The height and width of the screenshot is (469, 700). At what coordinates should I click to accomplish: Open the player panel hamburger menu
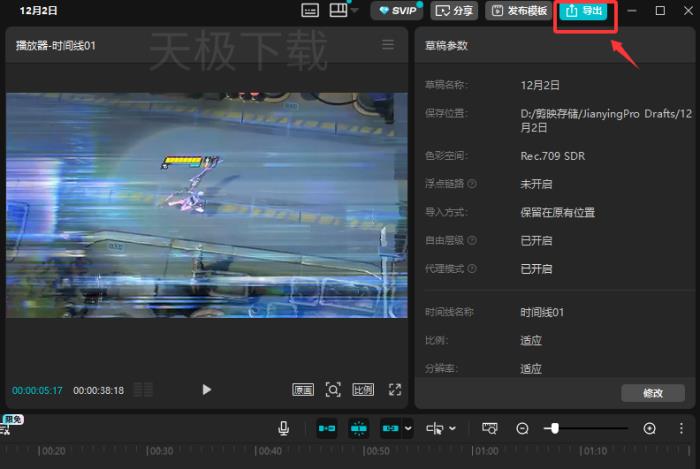pos(388,45)
